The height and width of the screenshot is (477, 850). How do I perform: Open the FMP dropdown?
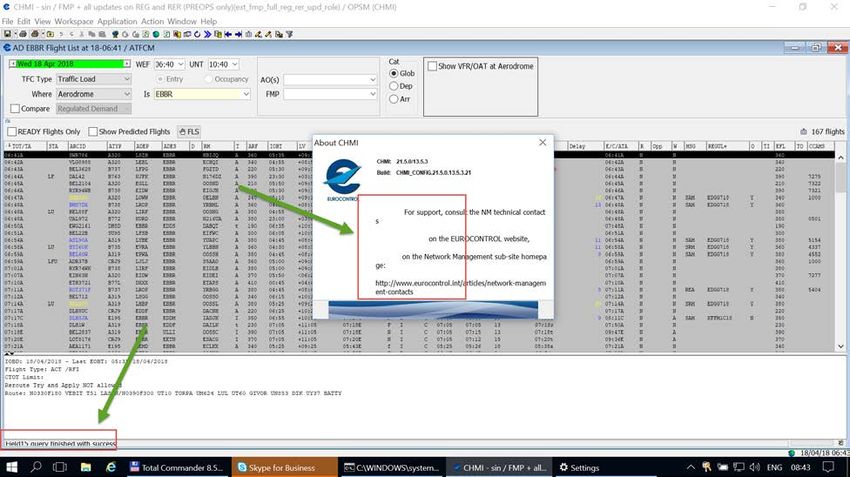tap(373, 94)
